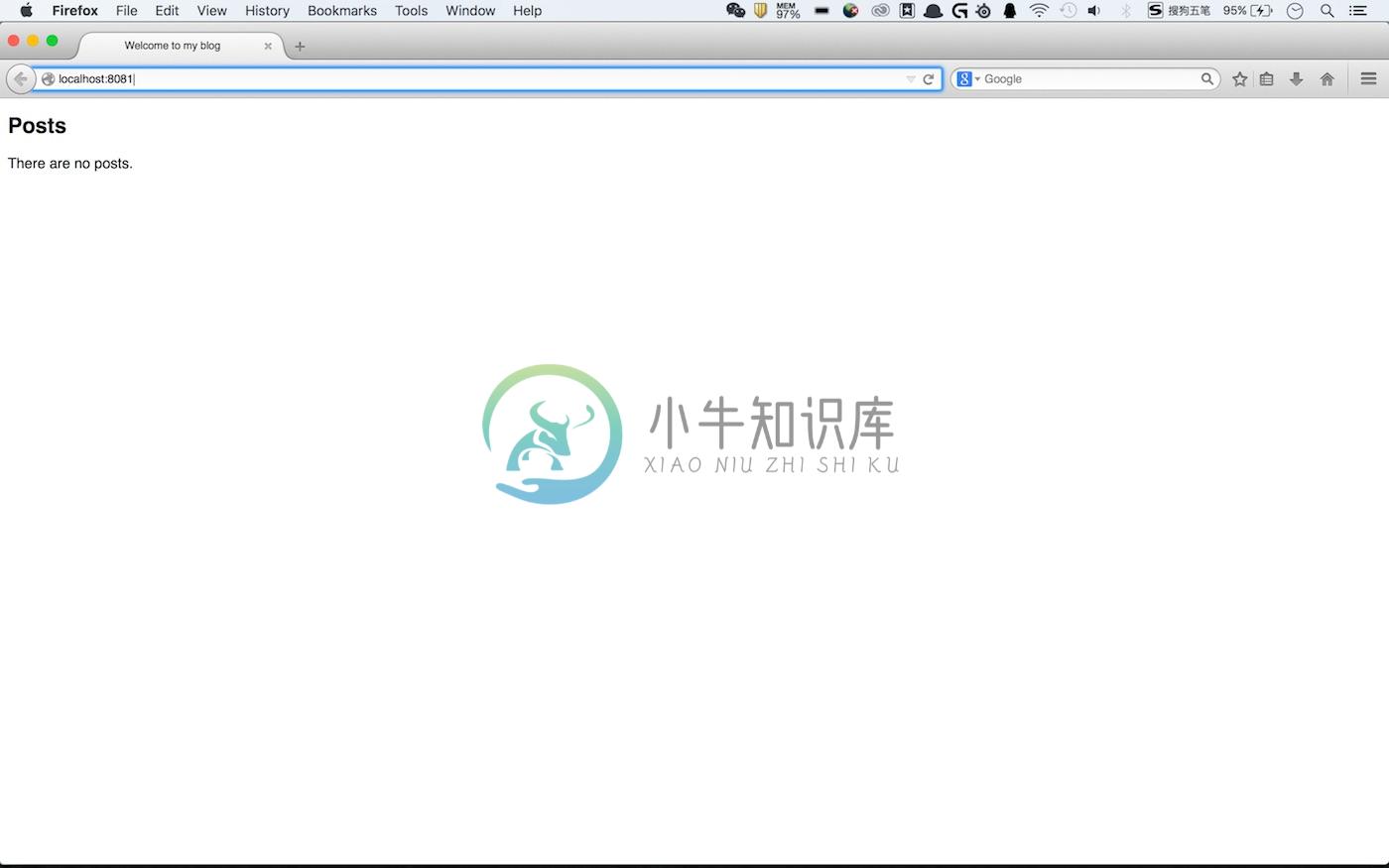Click the MEM 97% memory indicator

coord(788,11)
